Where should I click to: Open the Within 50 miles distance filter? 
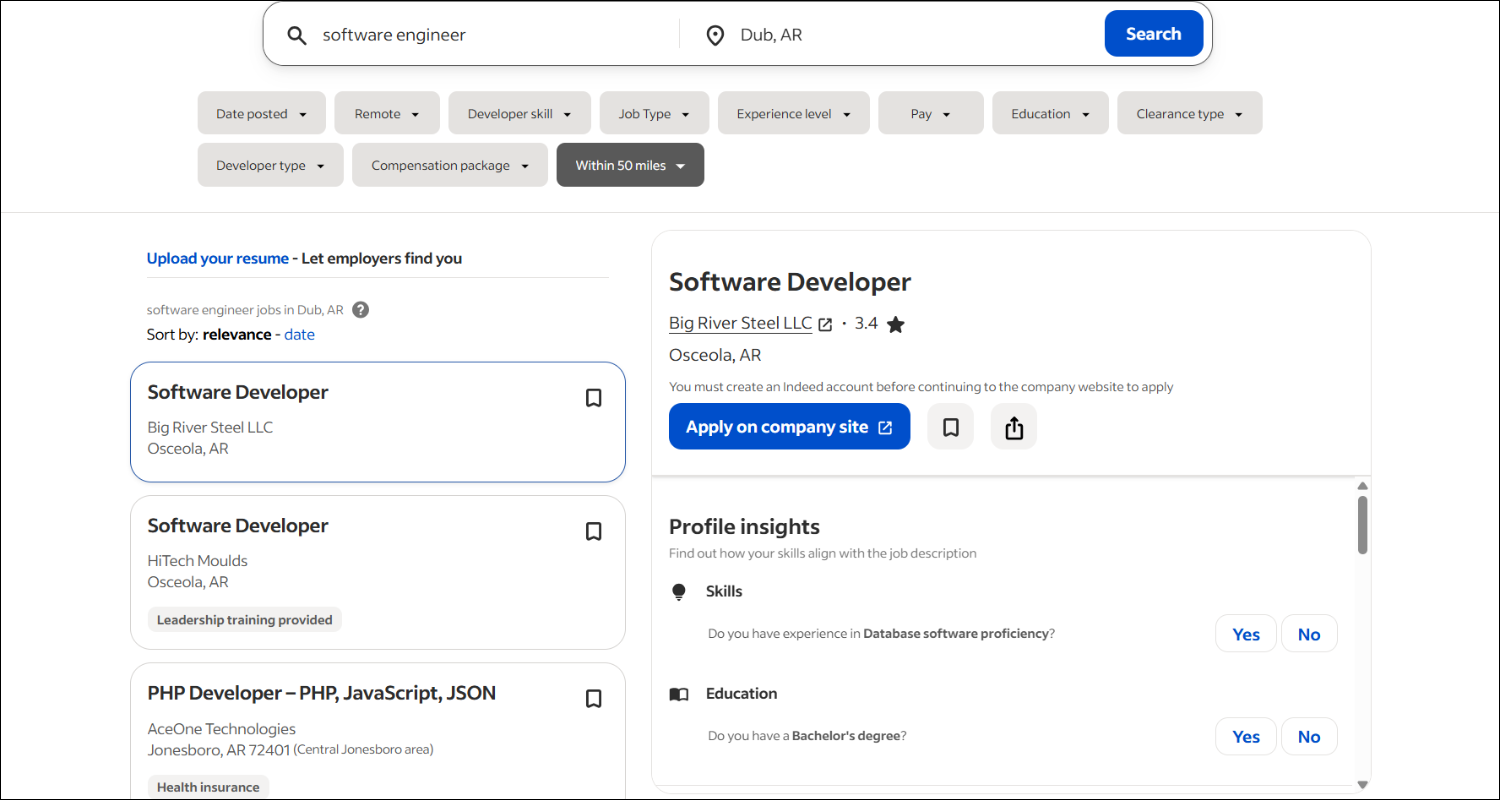[630, 164]
